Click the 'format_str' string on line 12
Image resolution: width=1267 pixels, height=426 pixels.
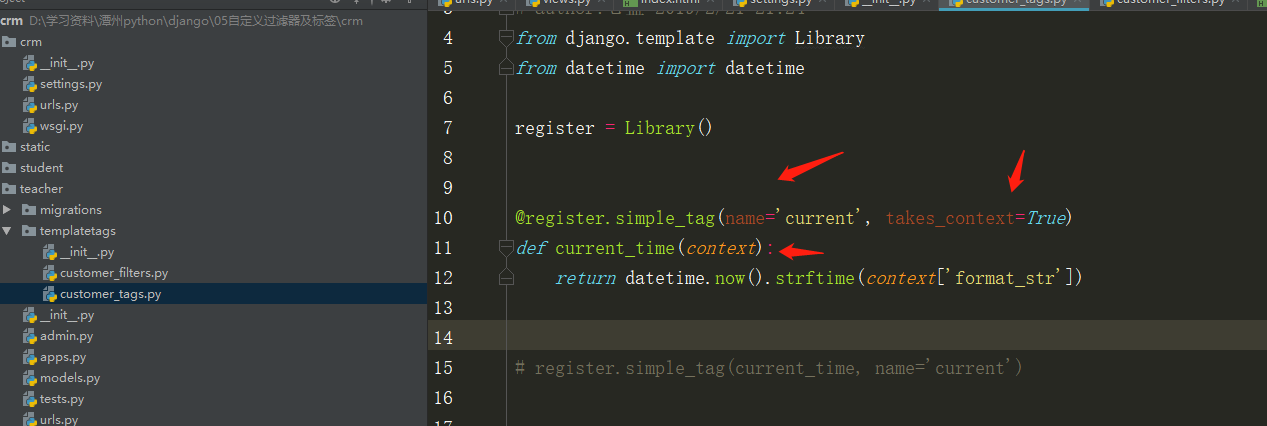coord(1005,278)
